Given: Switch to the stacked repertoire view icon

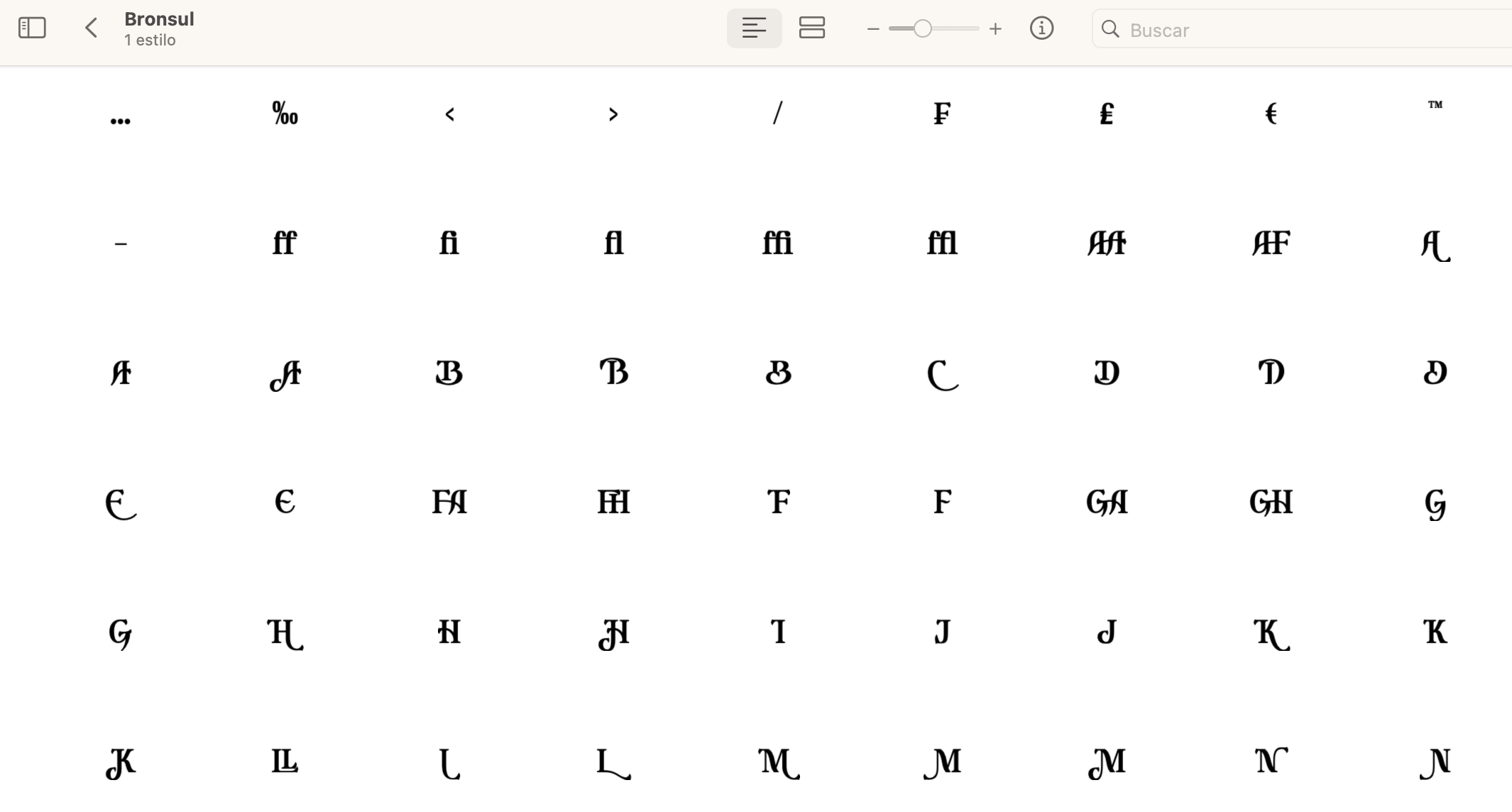Looking at the screenshot, I should point(812,28).
